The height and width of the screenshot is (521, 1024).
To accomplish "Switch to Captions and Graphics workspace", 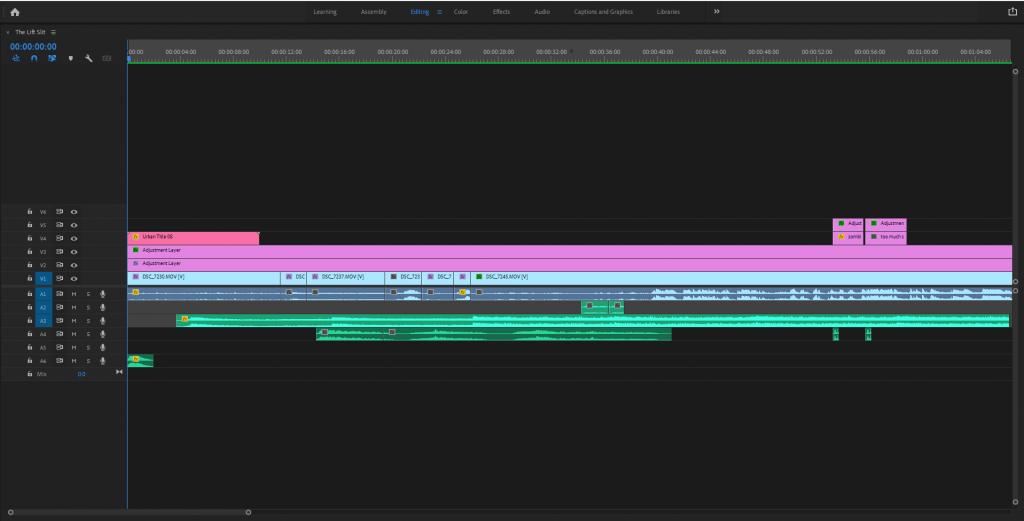I will 602,12.
